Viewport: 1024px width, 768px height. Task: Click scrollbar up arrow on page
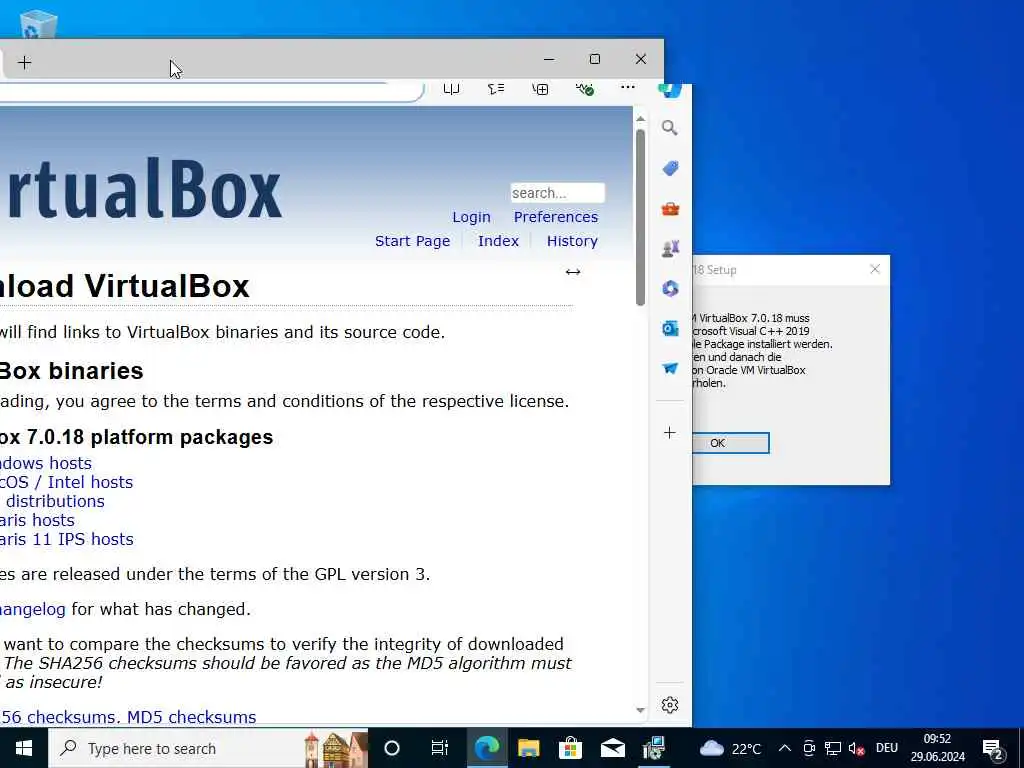point(640,119)
